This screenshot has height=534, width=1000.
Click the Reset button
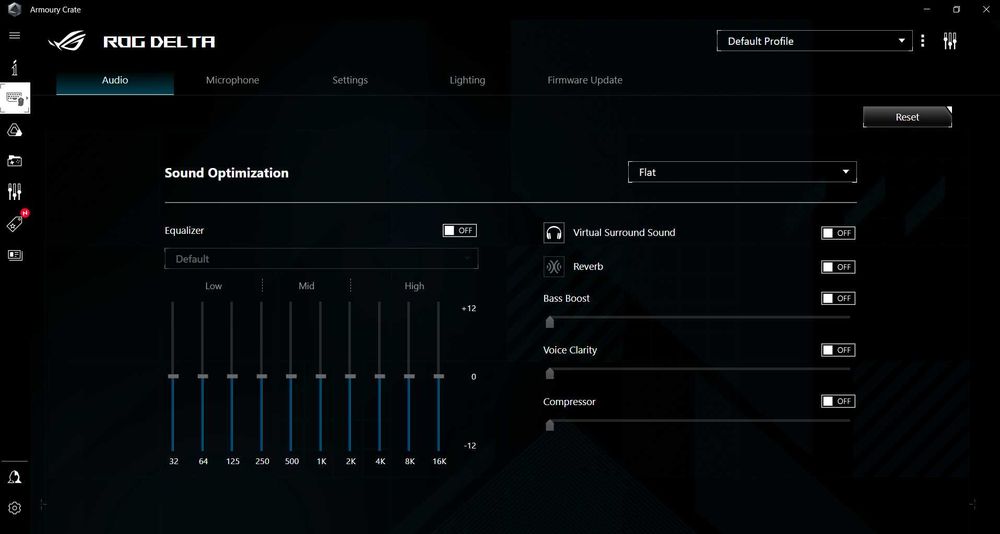pos(907,117)
